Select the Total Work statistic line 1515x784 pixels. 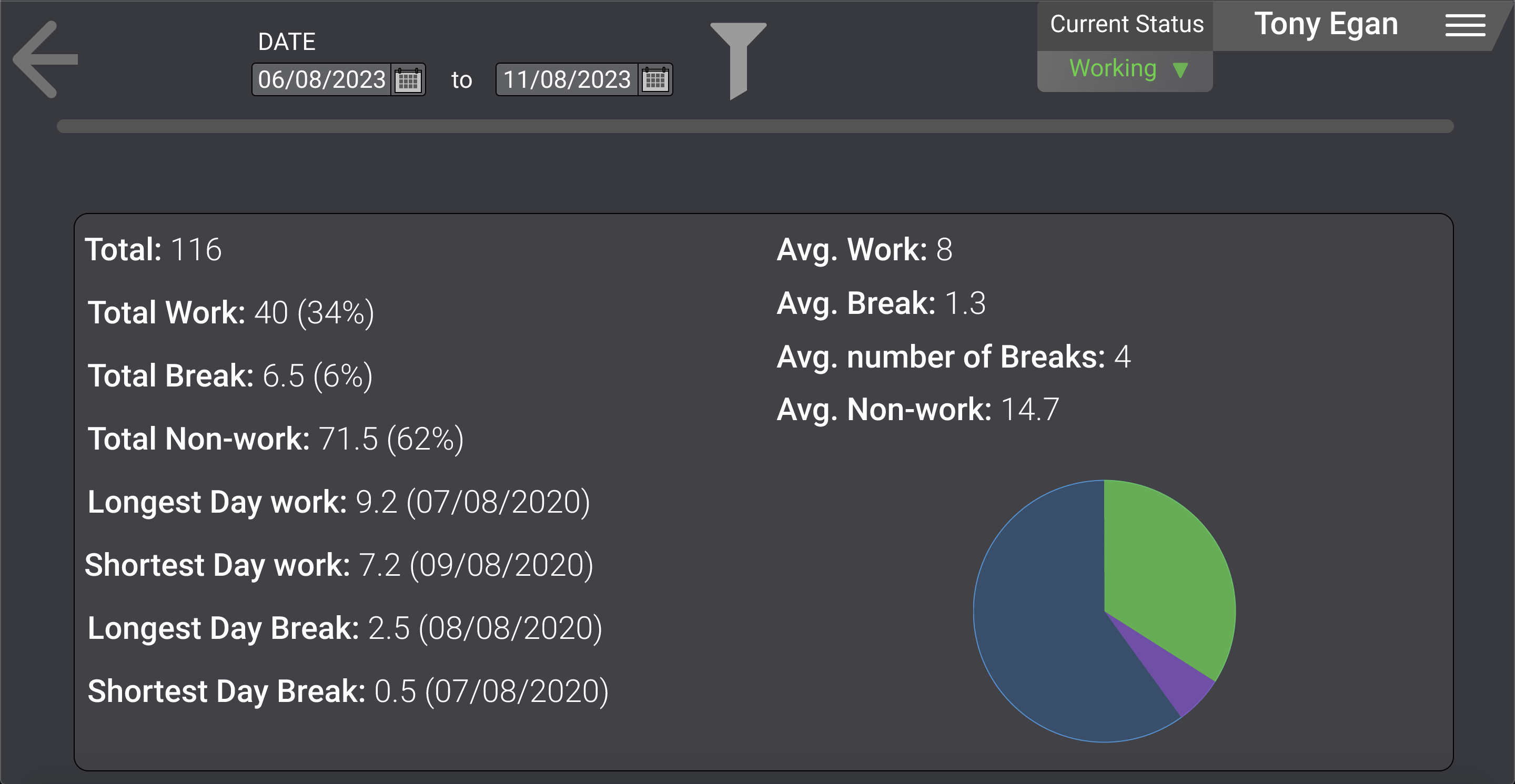[230, 313]
